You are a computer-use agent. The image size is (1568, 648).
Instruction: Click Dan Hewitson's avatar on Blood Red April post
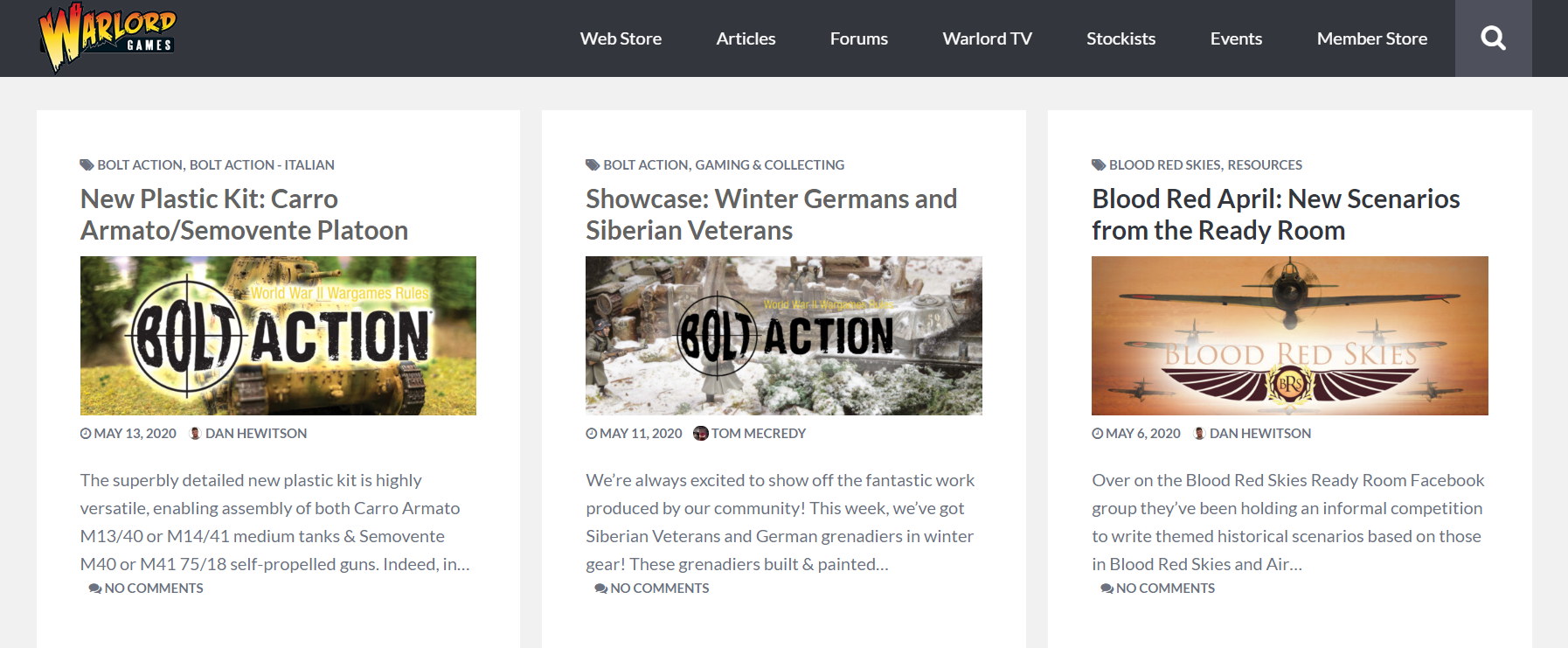coord(1199,433)
